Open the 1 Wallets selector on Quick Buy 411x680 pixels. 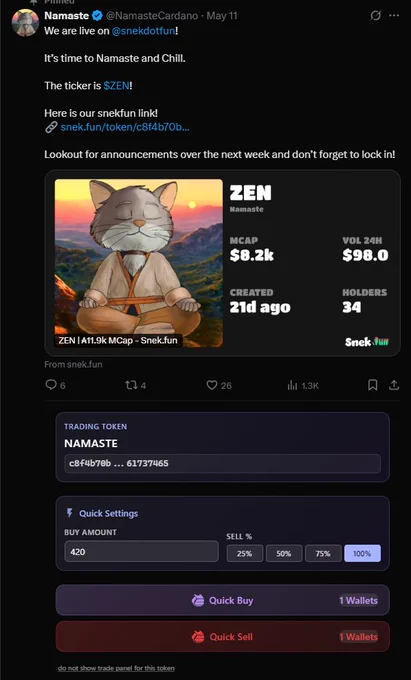(x=359, y=601)
